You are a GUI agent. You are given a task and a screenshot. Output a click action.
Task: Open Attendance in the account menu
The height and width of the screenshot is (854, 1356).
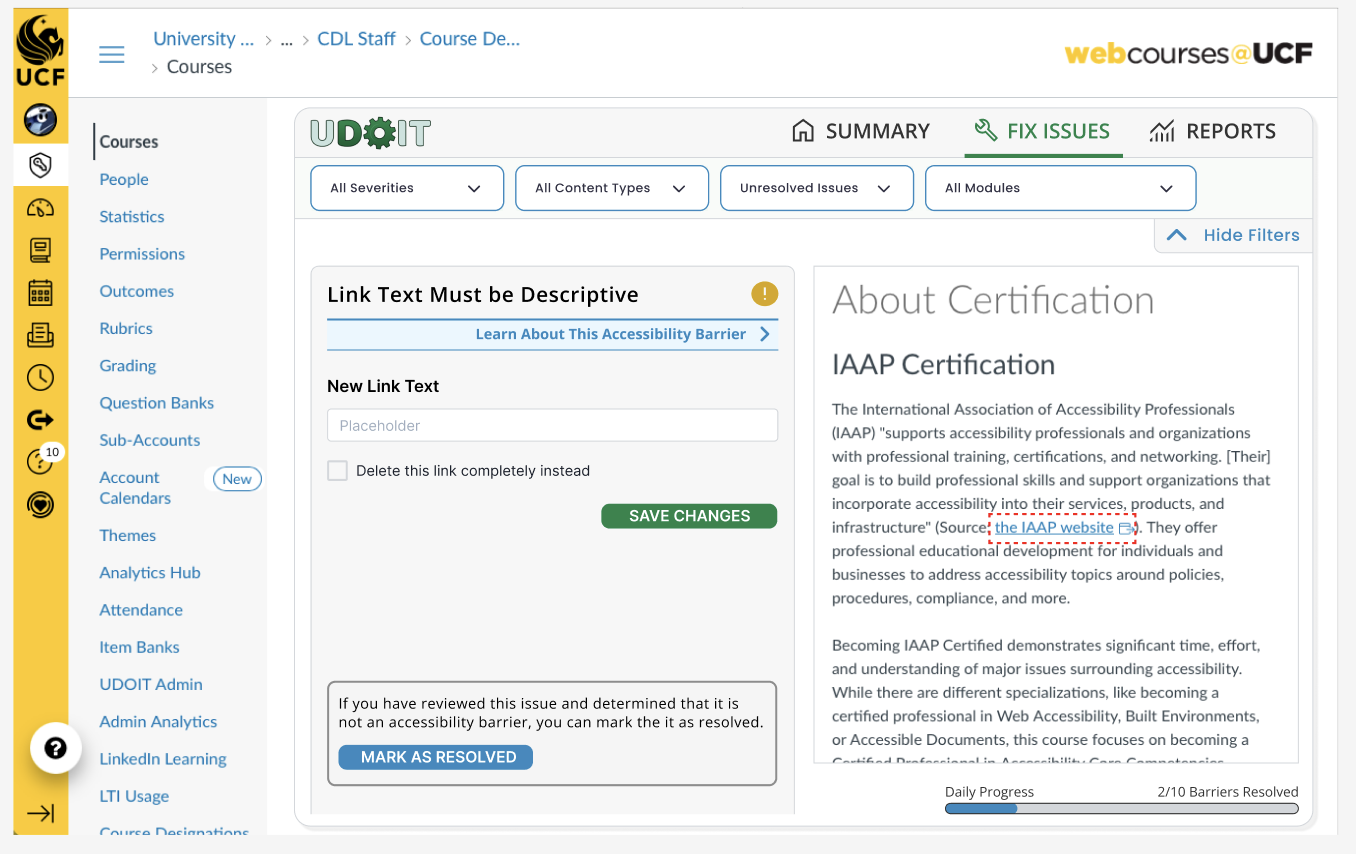(141, 610)
